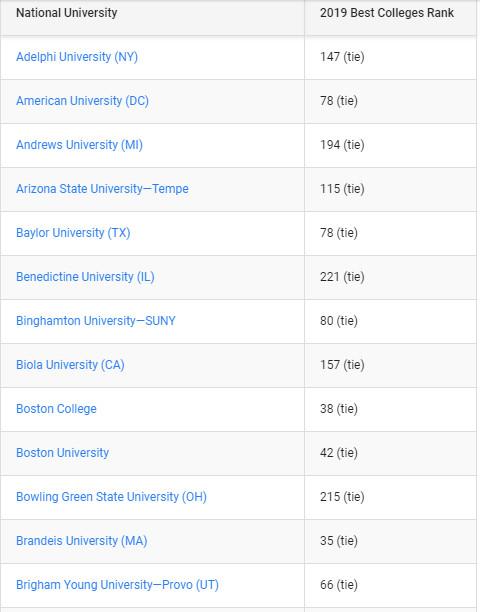Open the American University (DC) link

point(82,101)
